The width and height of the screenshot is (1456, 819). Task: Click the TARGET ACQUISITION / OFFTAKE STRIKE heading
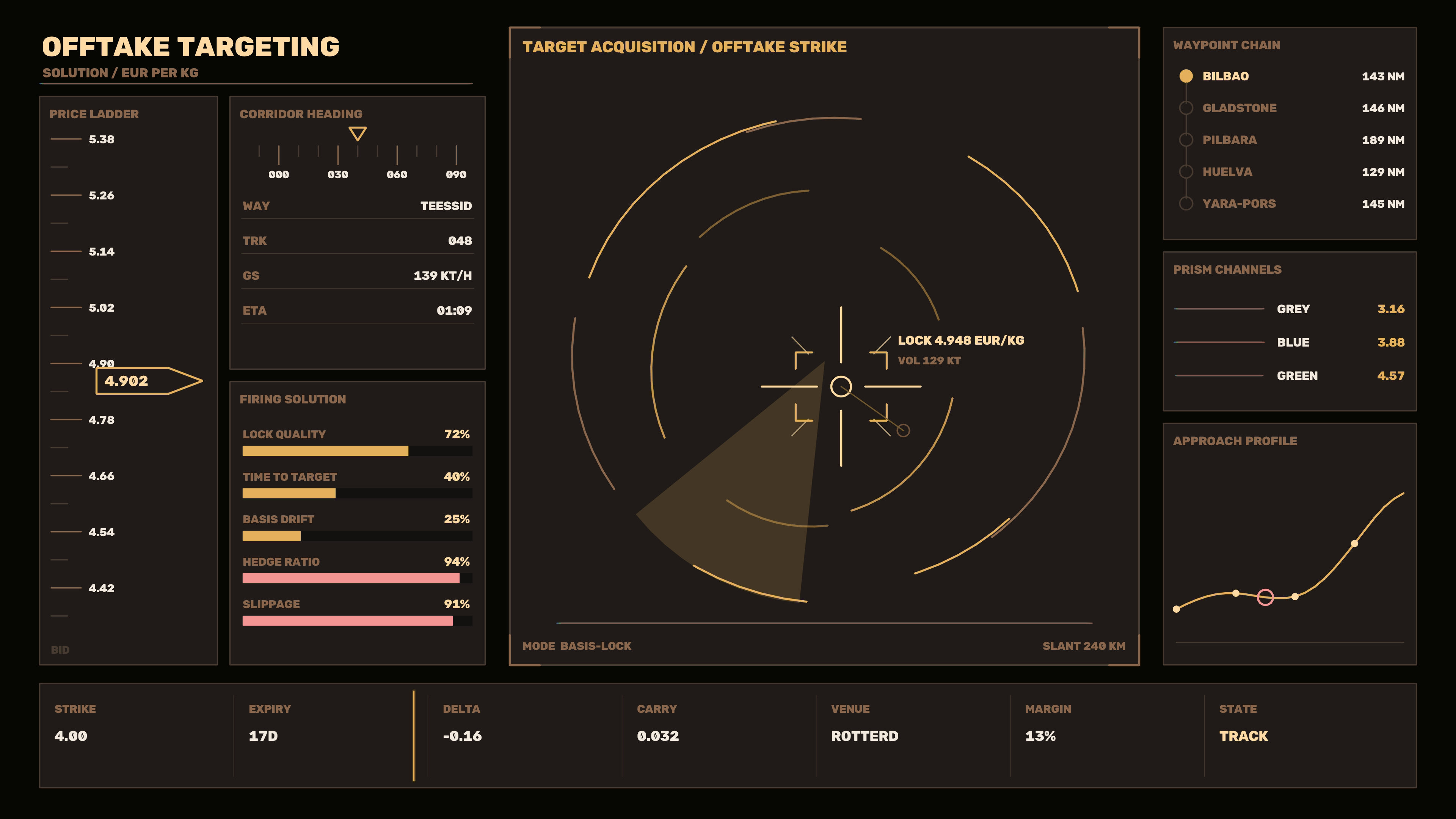click(x=684, y=47)
